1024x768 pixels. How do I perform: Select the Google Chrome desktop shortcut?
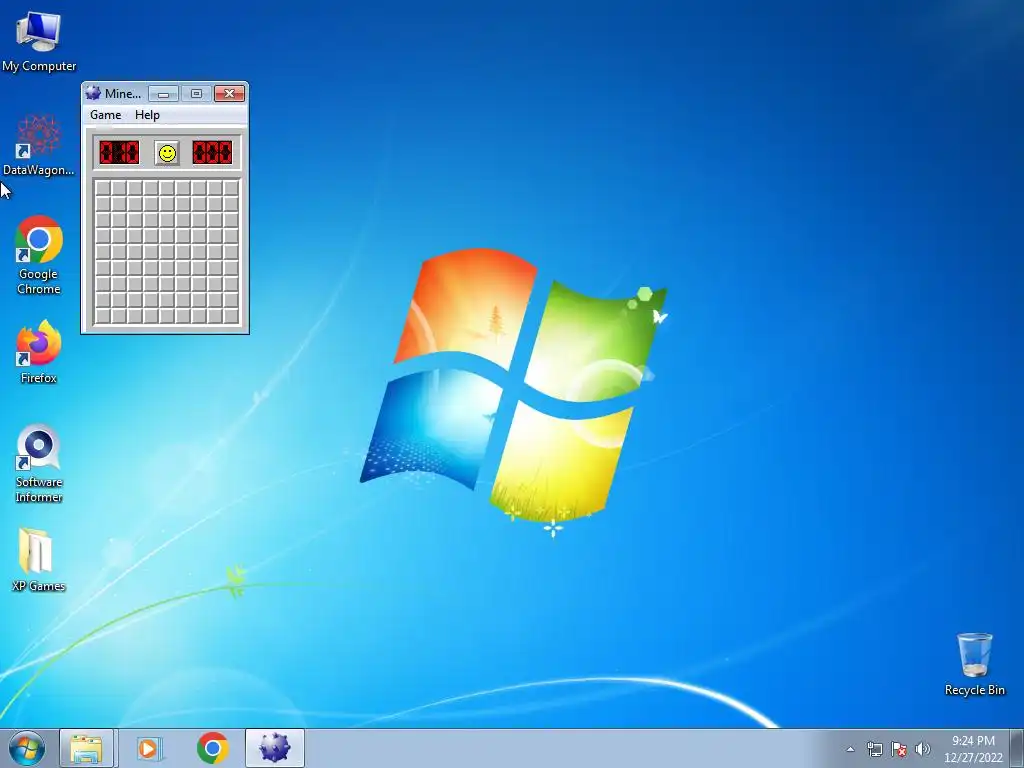coord(39,255)
